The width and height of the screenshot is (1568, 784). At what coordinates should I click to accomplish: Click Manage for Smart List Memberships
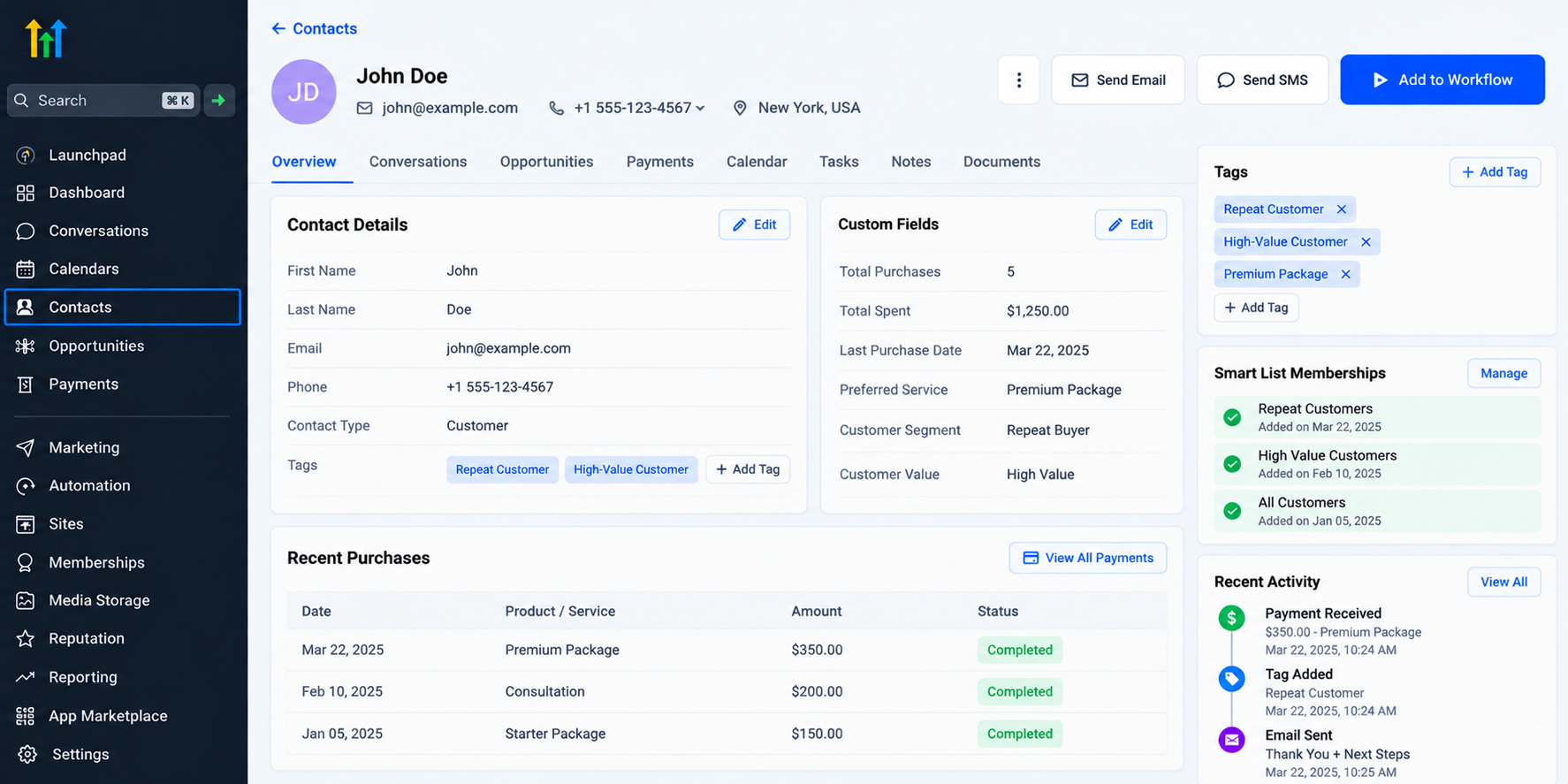pyautogui.click(x=1503, y=373)
